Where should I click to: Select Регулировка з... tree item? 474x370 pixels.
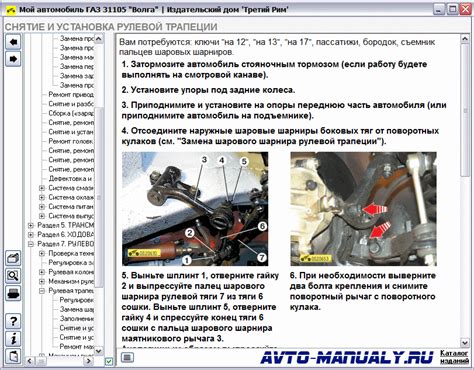[x=71, y=263]
